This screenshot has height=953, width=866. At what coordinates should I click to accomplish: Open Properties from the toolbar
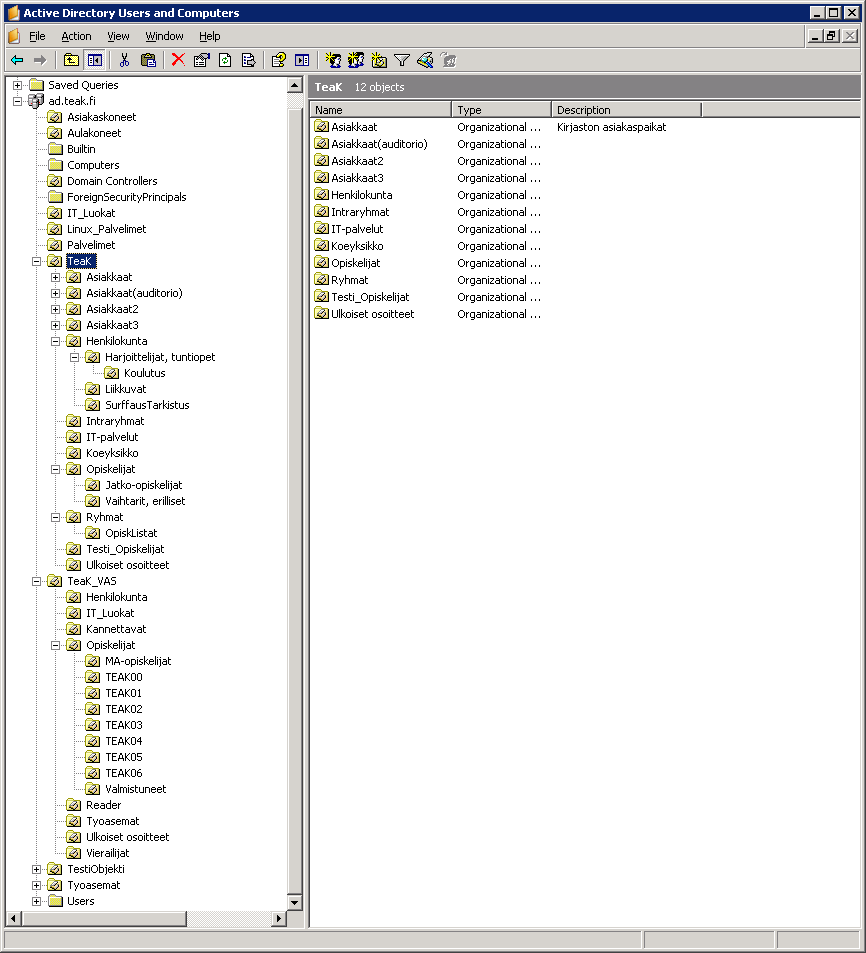tap(202, 60)
